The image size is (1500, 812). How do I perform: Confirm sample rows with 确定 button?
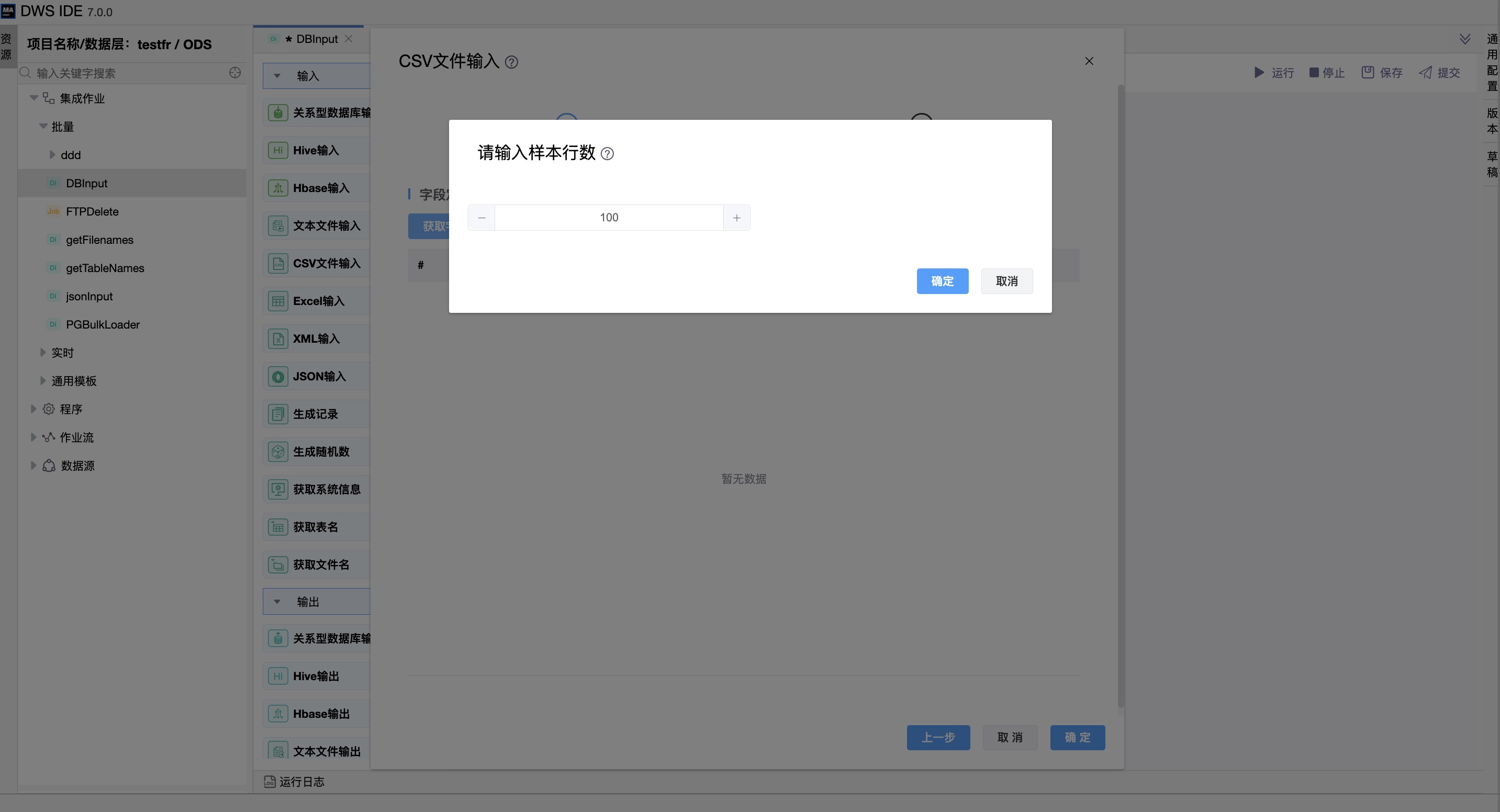[942, 281]
